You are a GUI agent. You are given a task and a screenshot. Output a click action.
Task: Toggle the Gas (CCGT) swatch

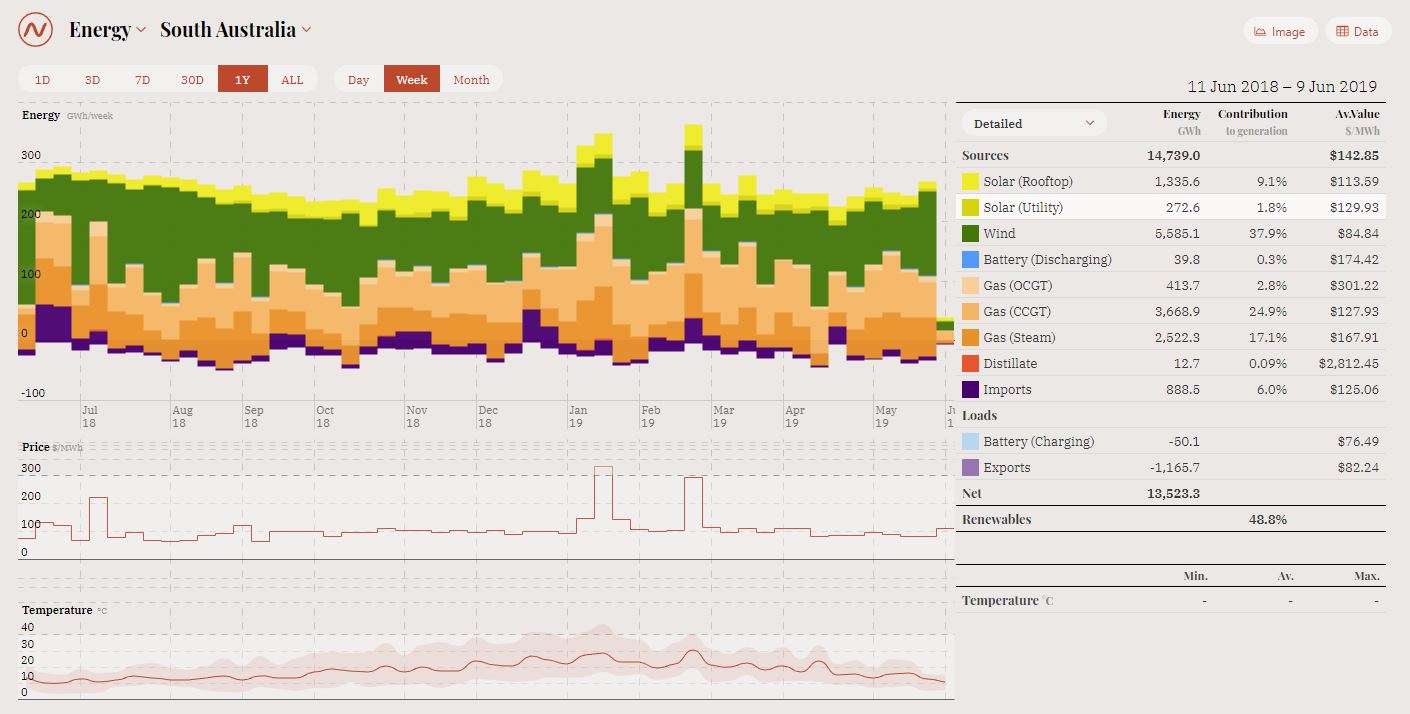pos(970,312)
